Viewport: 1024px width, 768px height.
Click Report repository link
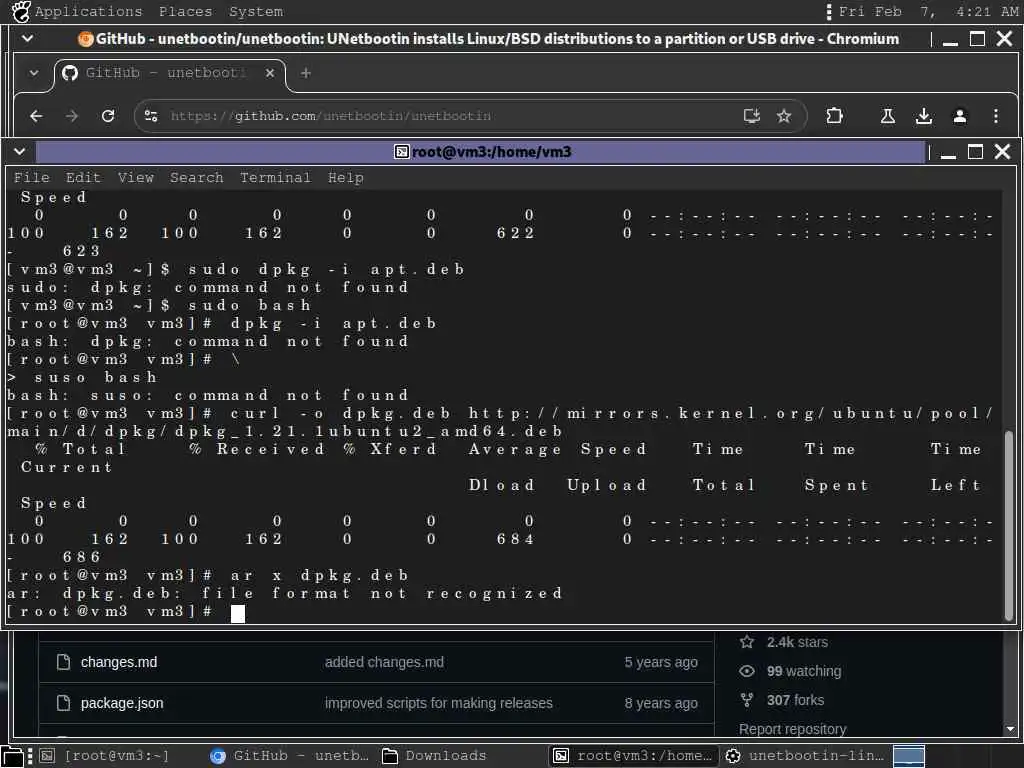tap(792, 729)
